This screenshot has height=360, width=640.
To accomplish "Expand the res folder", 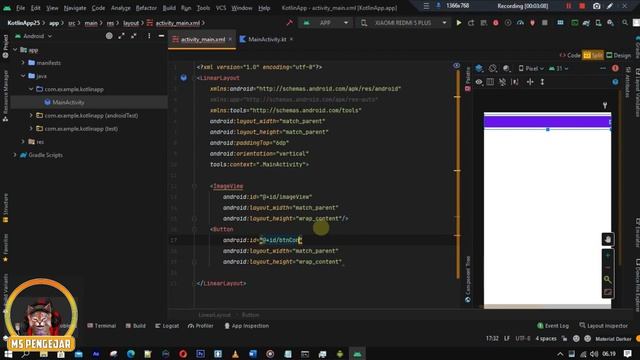I will [x=23, y=142].
